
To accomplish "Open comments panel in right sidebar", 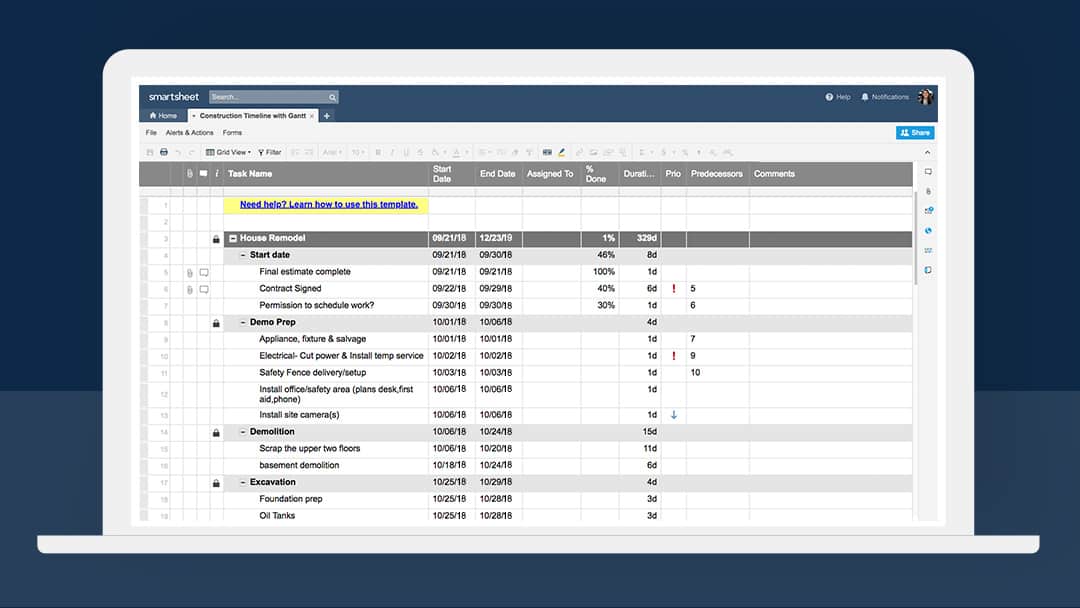I will 928,172.
